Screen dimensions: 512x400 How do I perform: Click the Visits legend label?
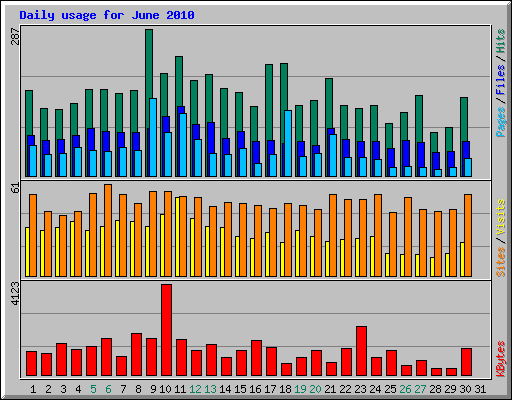tap(501, 218)
